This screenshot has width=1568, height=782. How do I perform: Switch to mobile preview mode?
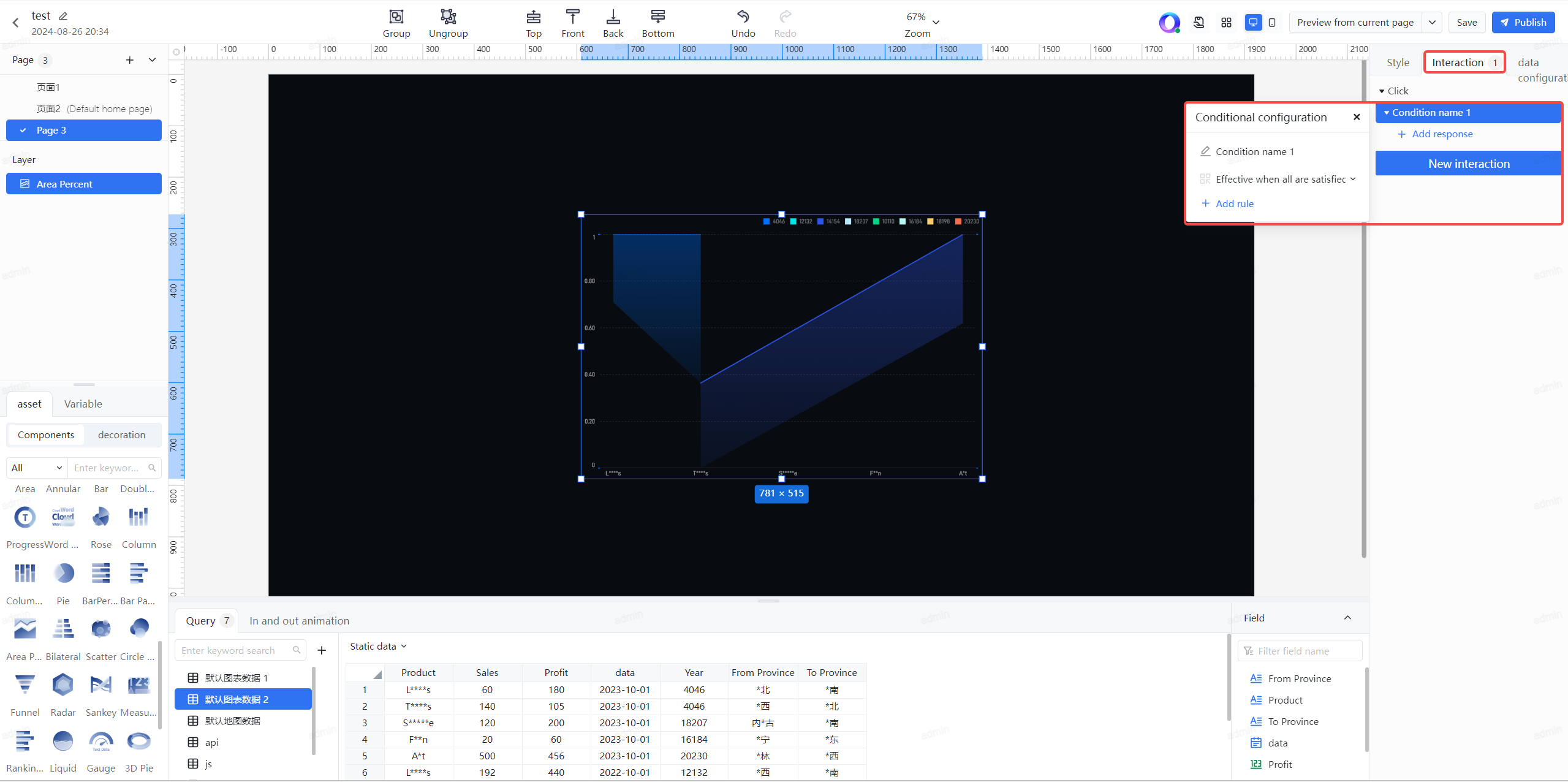coord(1272,23)
